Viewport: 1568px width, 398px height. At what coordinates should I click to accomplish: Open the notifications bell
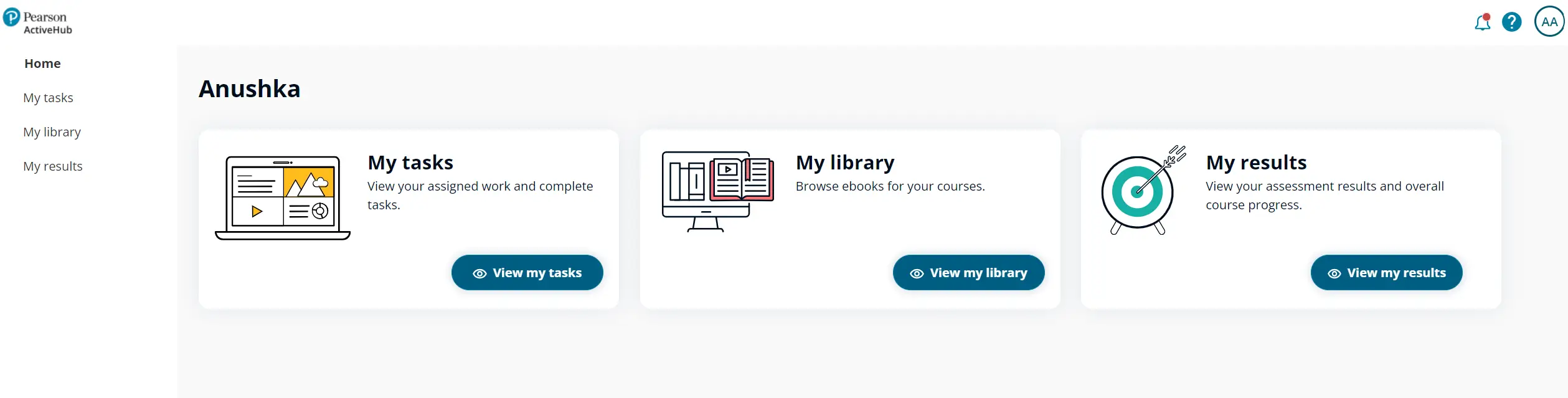pyautogui.click(x=1482, y=22)
